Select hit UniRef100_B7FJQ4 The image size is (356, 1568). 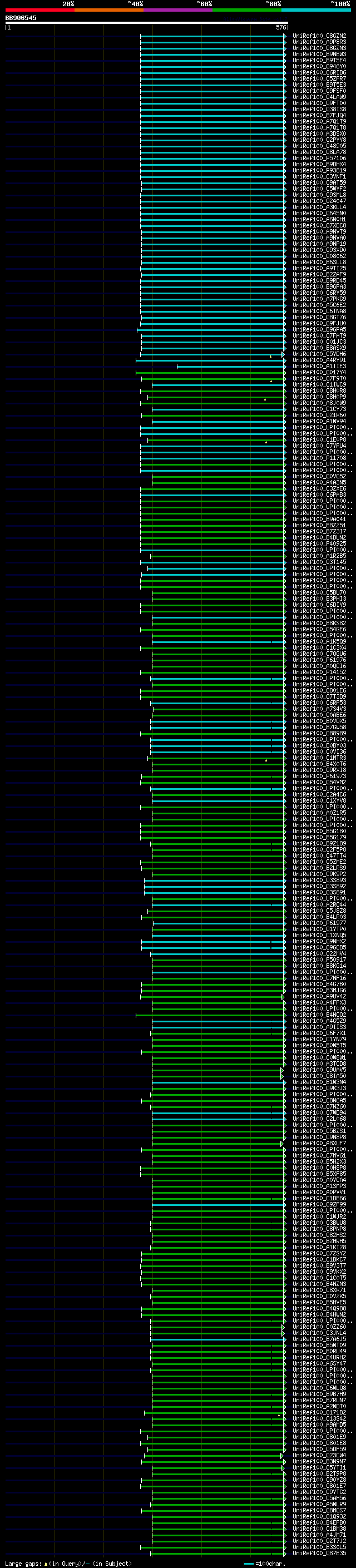pyautogui.click(x=319, y=115)
